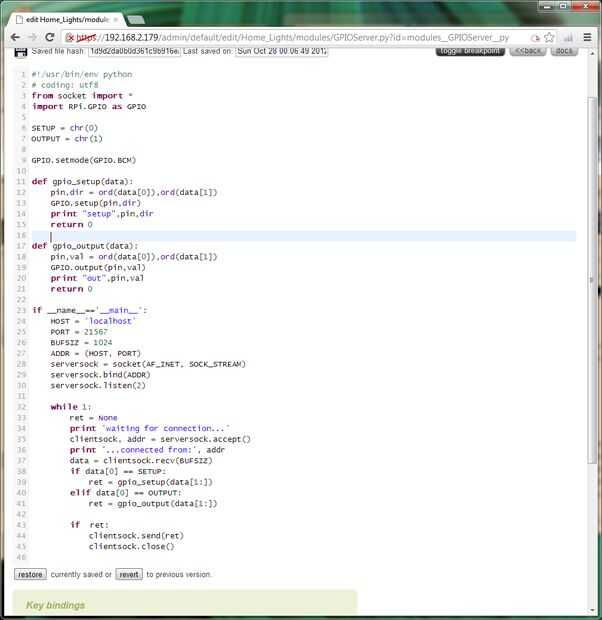Click 'GPIO.setup(pin,dir)' line

pos(95,203)
